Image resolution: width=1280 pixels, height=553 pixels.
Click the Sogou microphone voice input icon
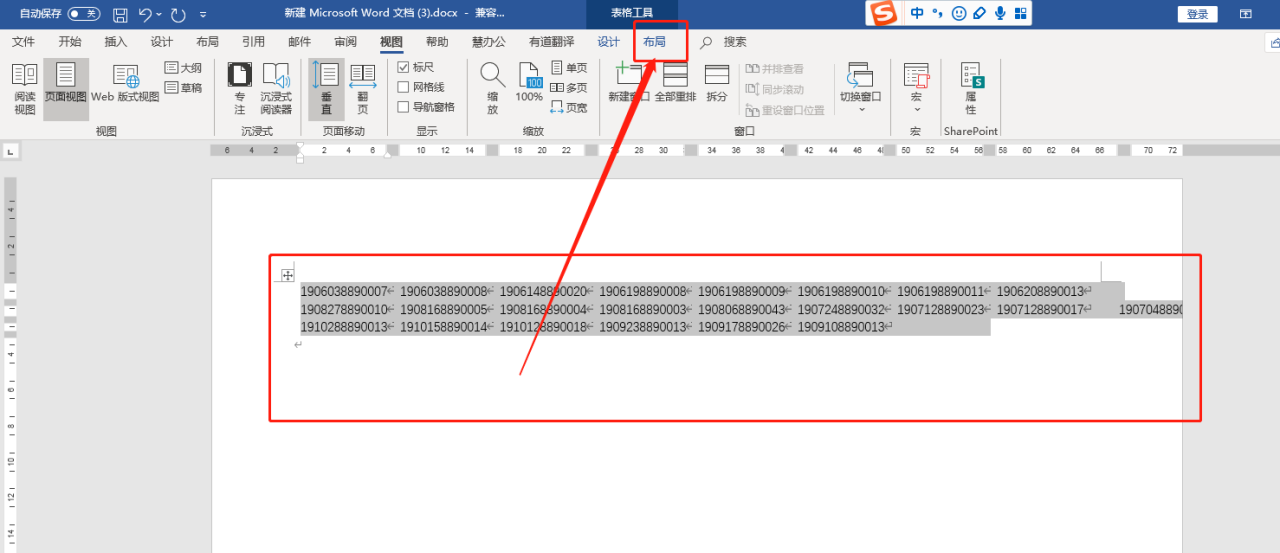click(x=1000, y=13)
